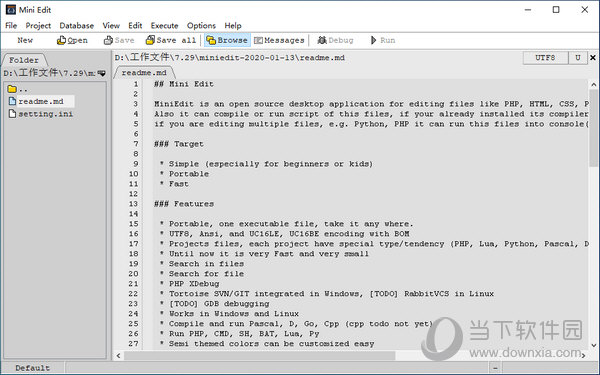Go to parent folder '..' item
This screenshot has width=600, height=375.
click(x=18, y=89)
